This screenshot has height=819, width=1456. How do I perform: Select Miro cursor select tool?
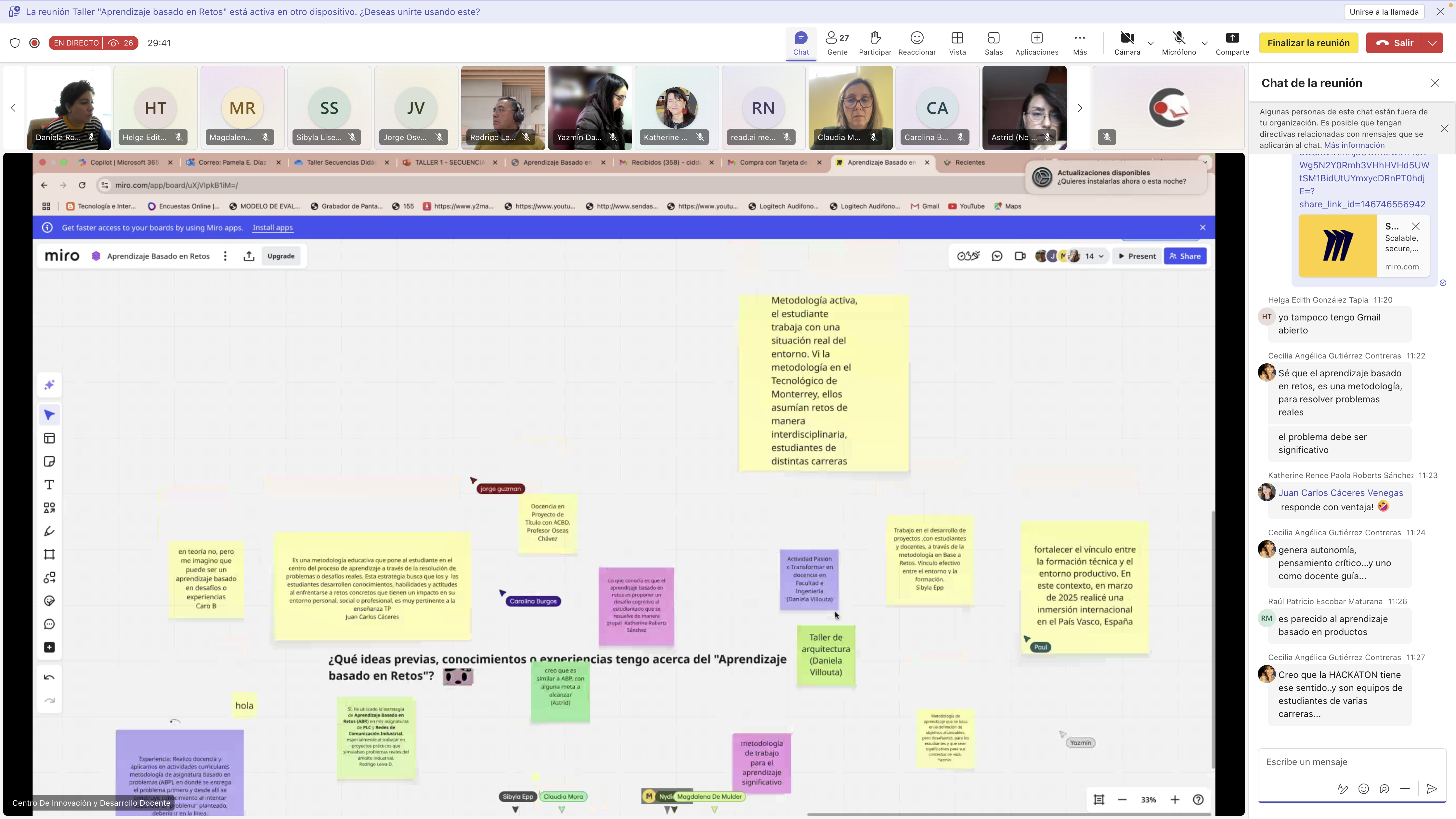pos(49,415)
